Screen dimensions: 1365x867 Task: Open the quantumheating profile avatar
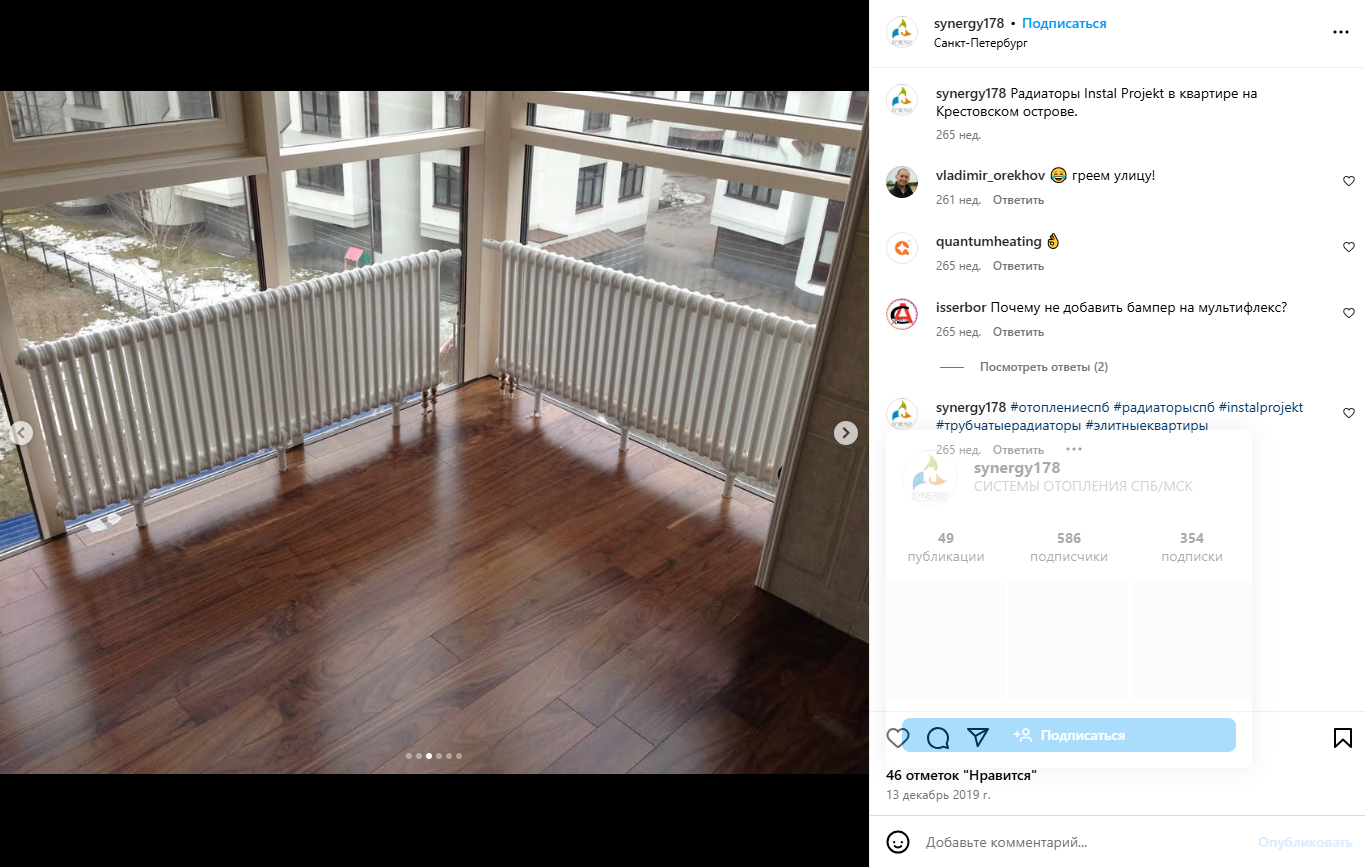point(902,248)
